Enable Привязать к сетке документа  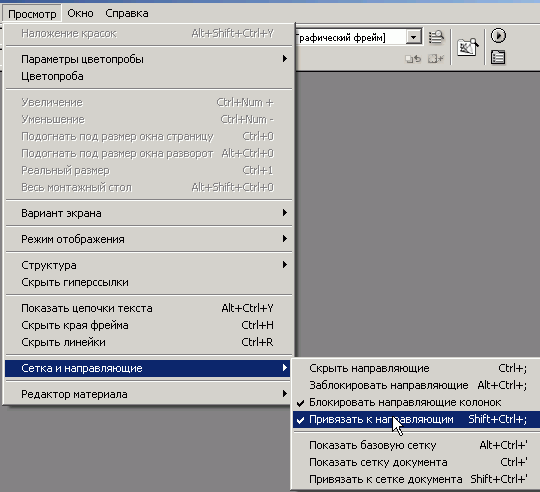tap(416, 479)
